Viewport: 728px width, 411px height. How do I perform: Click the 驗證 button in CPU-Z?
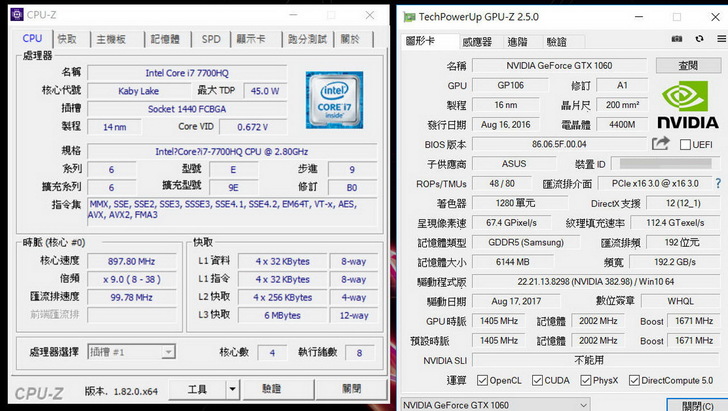[x=271, y=389]
